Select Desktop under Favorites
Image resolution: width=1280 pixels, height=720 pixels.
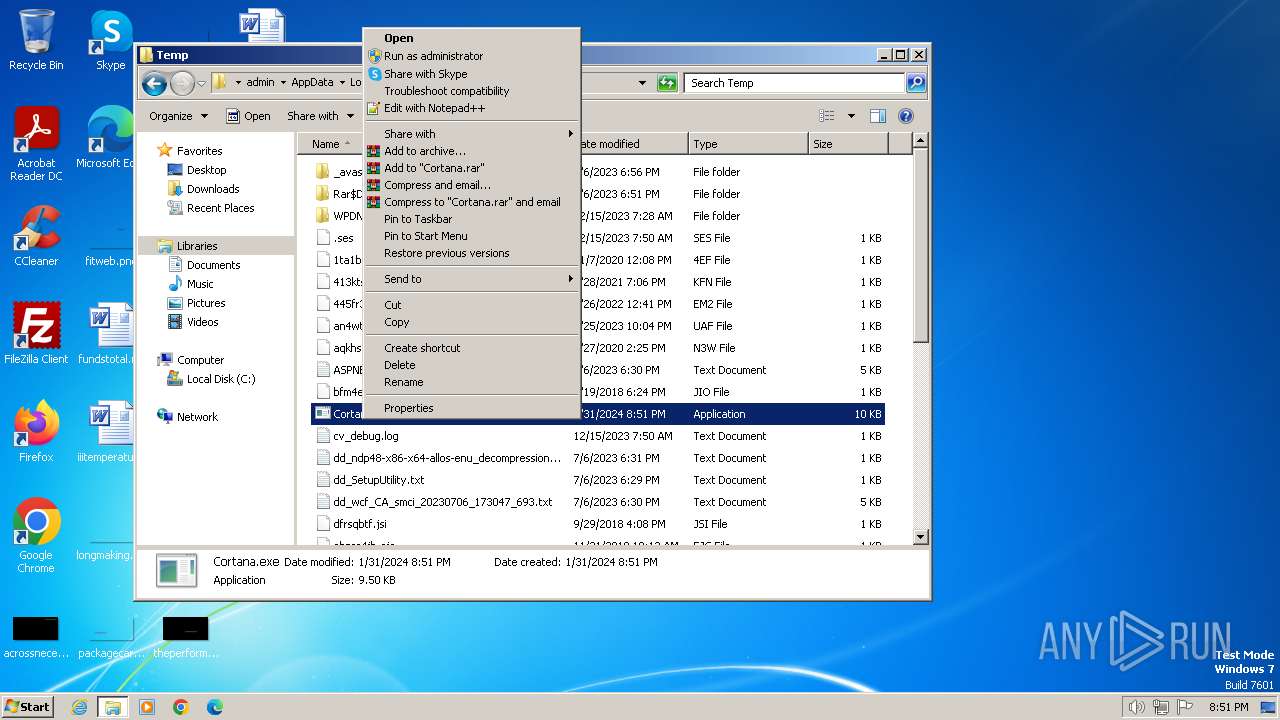pyautogui.click(x=206, y=170)
